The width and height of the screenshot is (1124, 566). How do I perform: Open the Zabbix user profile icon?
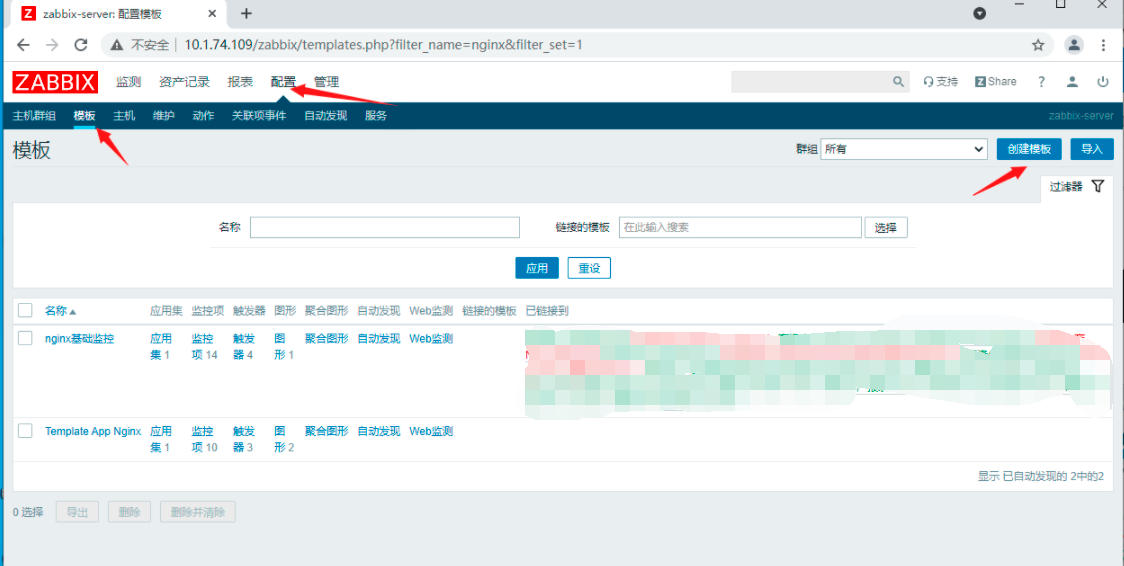[x=1072, y=82]
